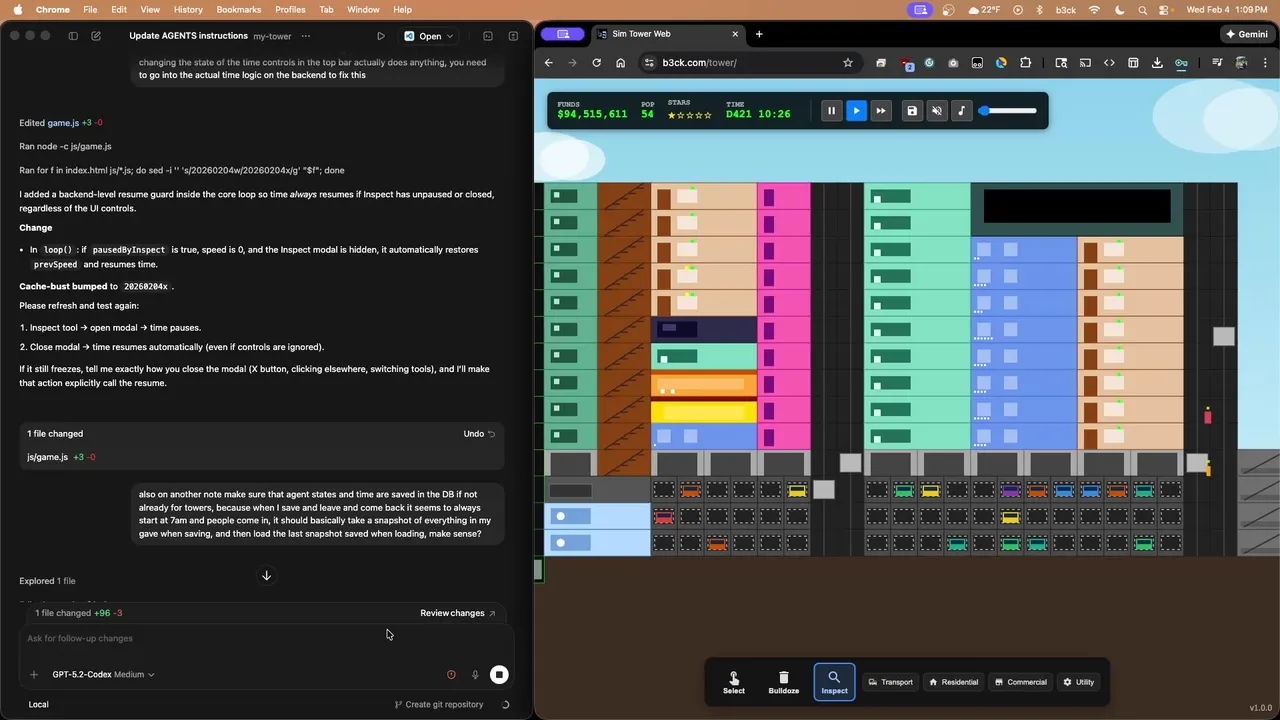The width and height of the screenshot is (1280, 720).
Task: Stop the running Codex task
Action: pyautogui.click(x=499, y=675)
